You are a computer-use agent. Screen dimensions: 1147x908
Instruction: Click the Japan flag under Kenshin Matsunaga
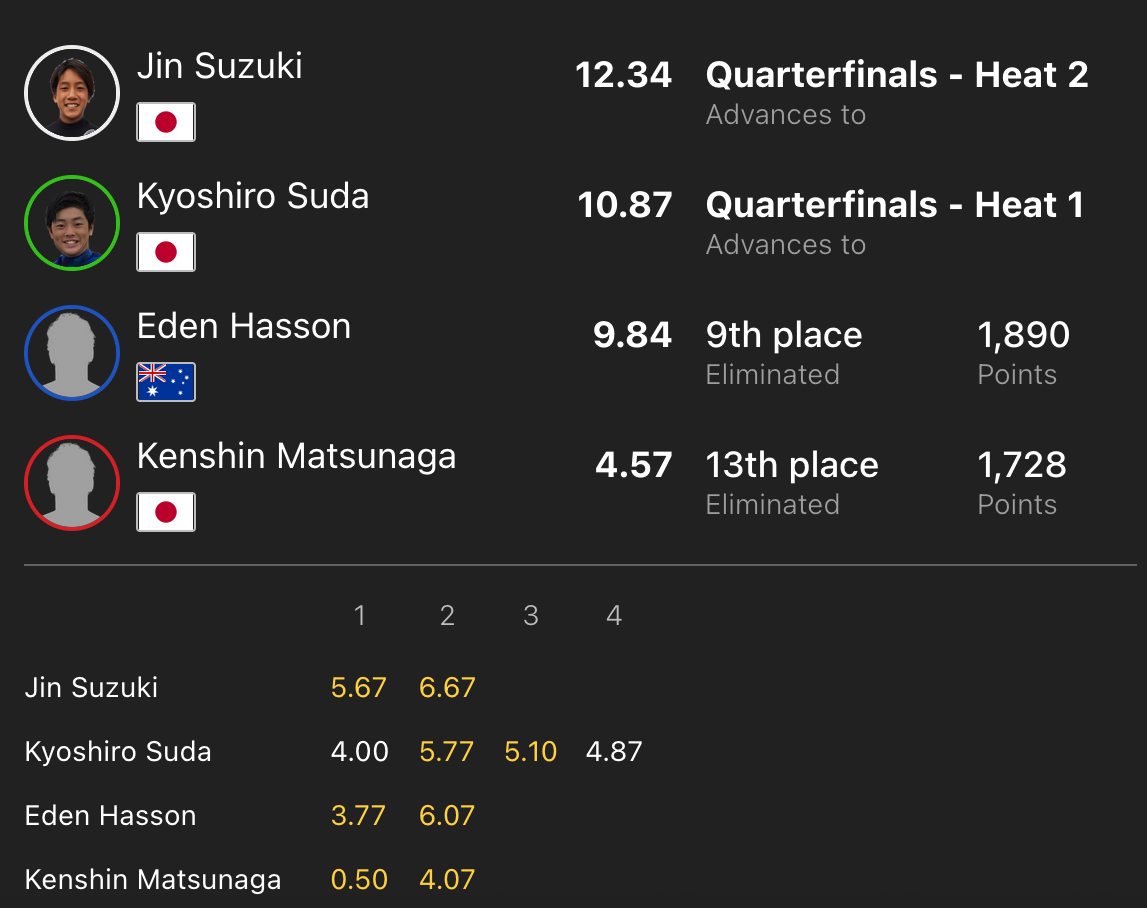pyautogui.click(x=166, y=512)
